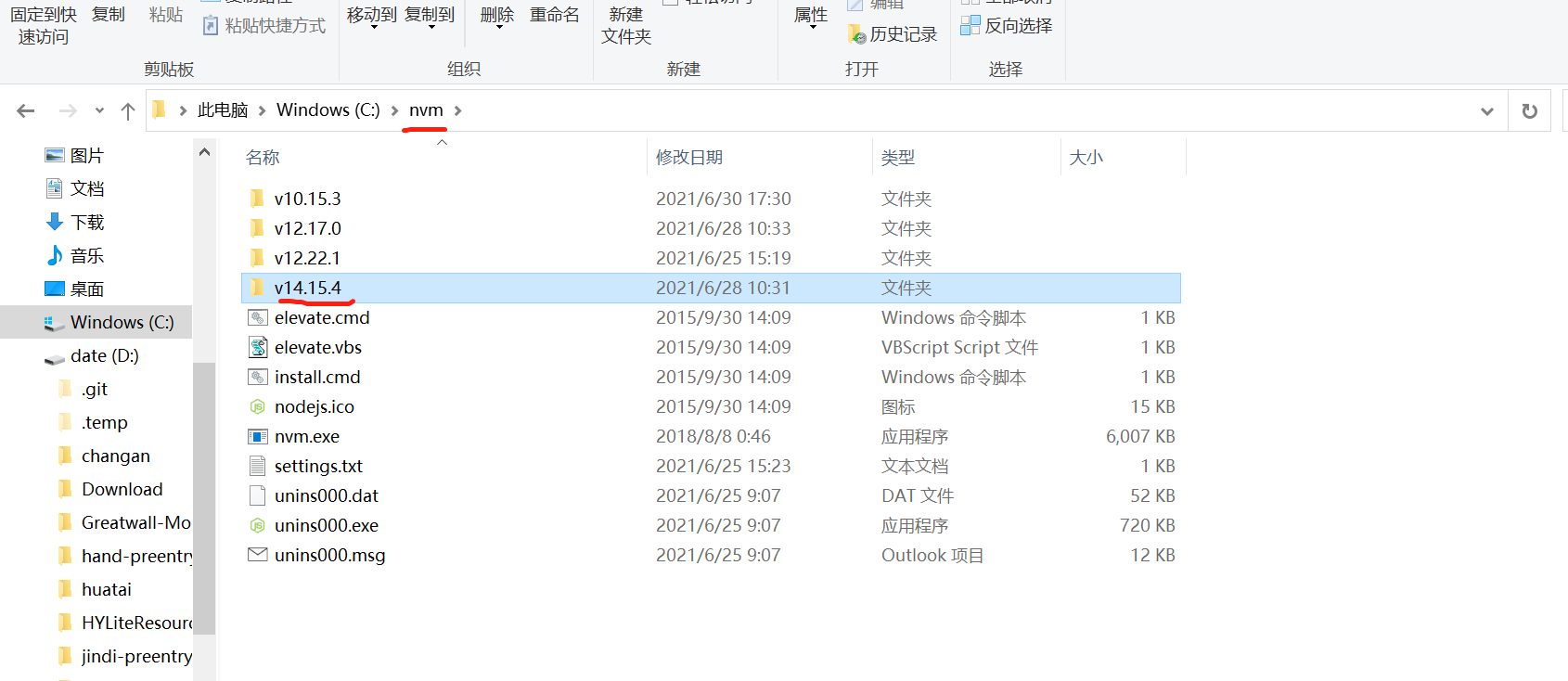Open the 移动到 dropdown

click(x=372, y=19)
